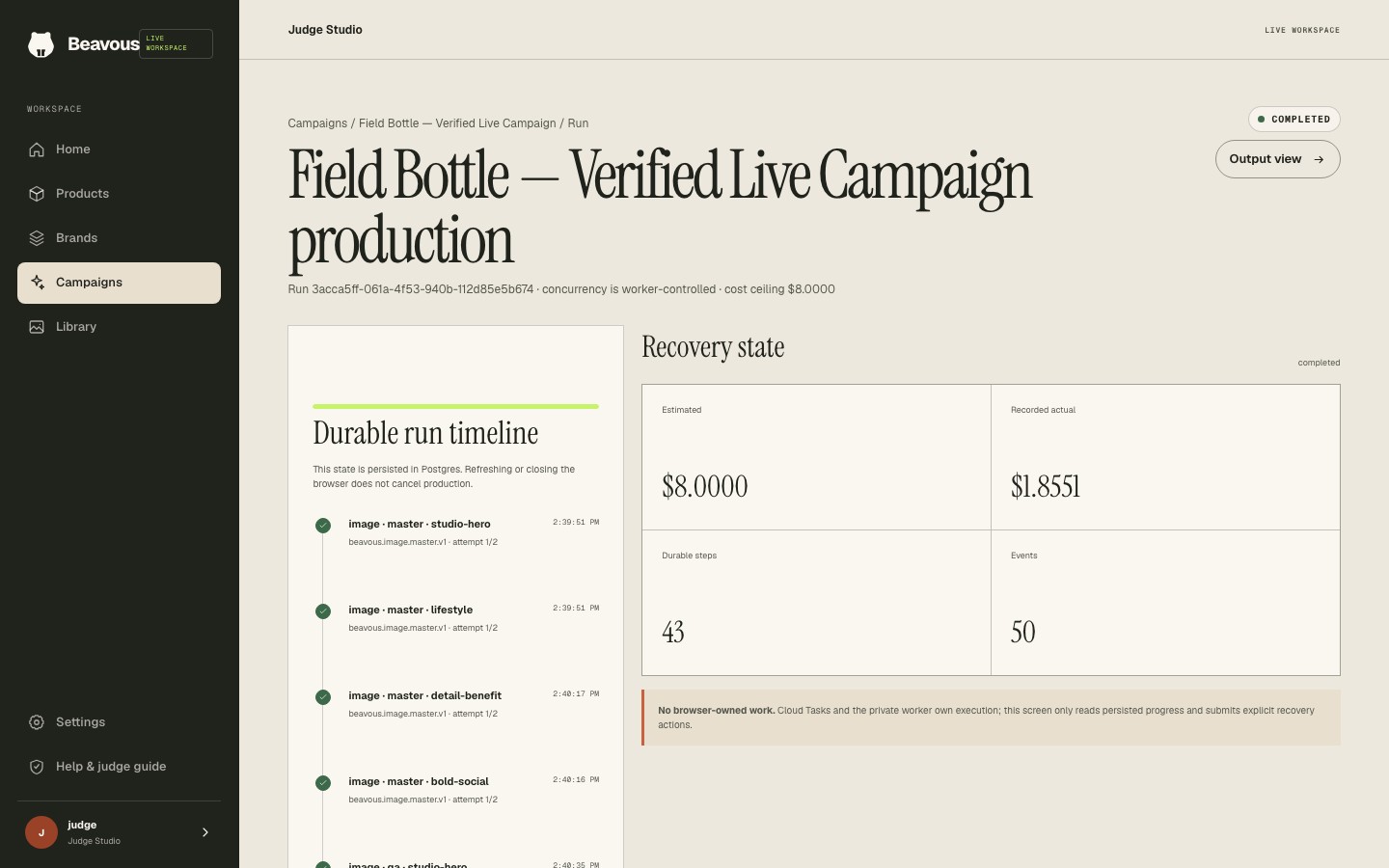The image size is (1389, 868).
Task: Open Home via its house icon
Action: point(37,149)
